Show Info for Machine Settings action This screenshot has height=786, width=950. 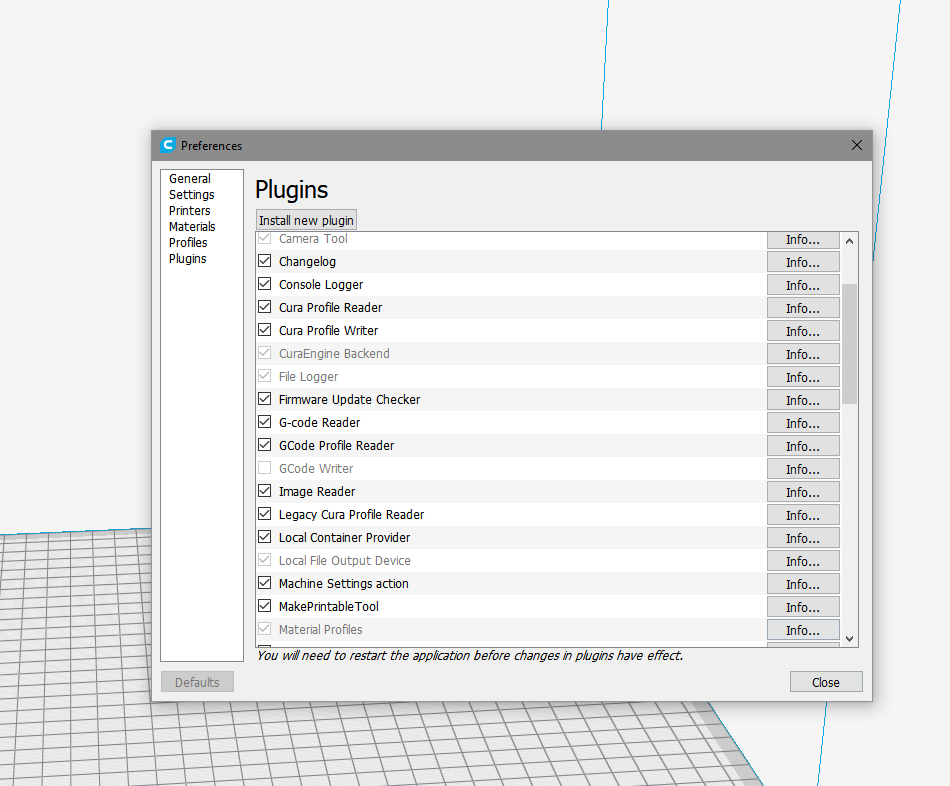coord(803,585)
